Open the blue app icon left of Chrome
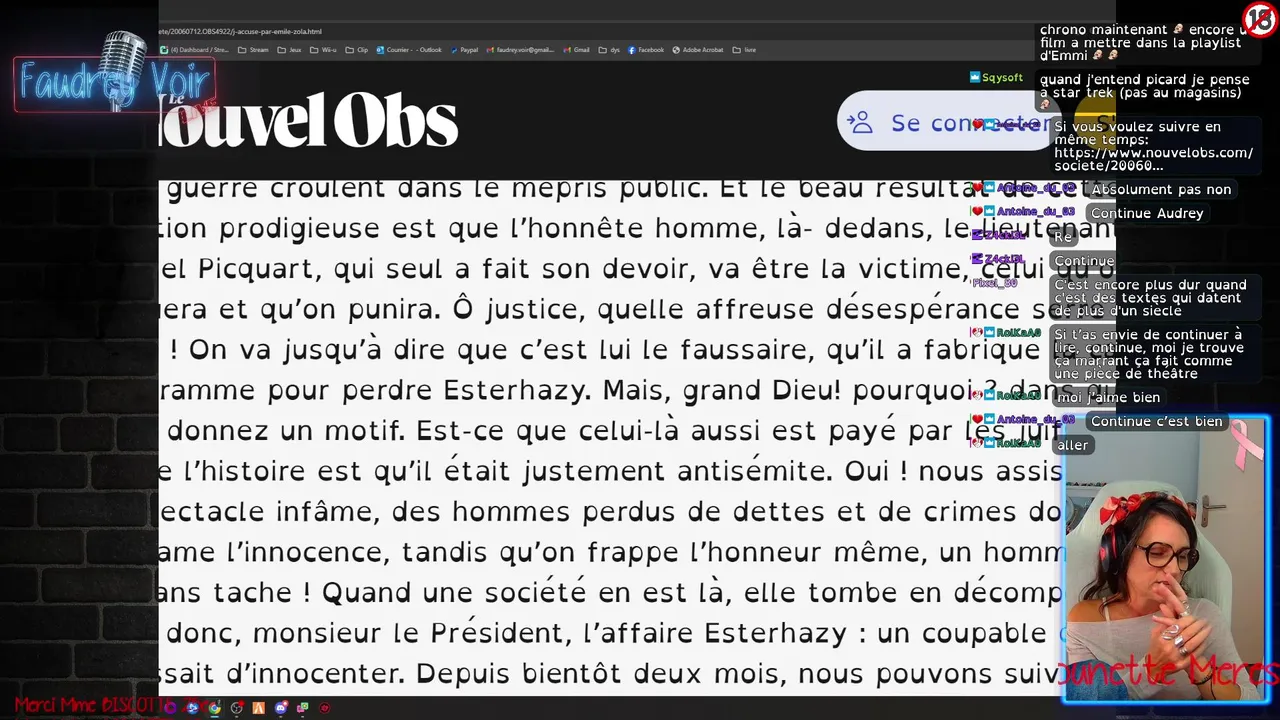 pyautogui.click(x=193, y=708)
